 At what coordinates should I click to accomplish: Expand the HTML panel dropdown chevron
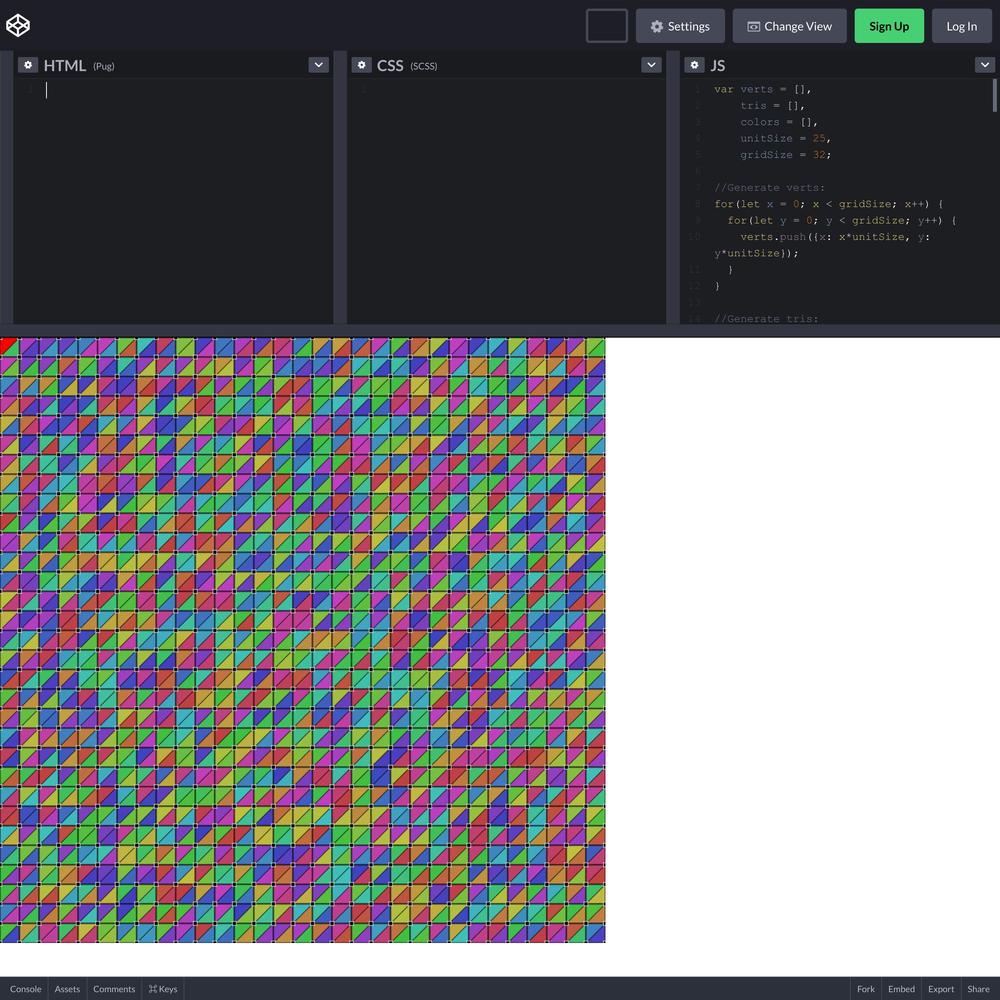click(x=318, y=65)
